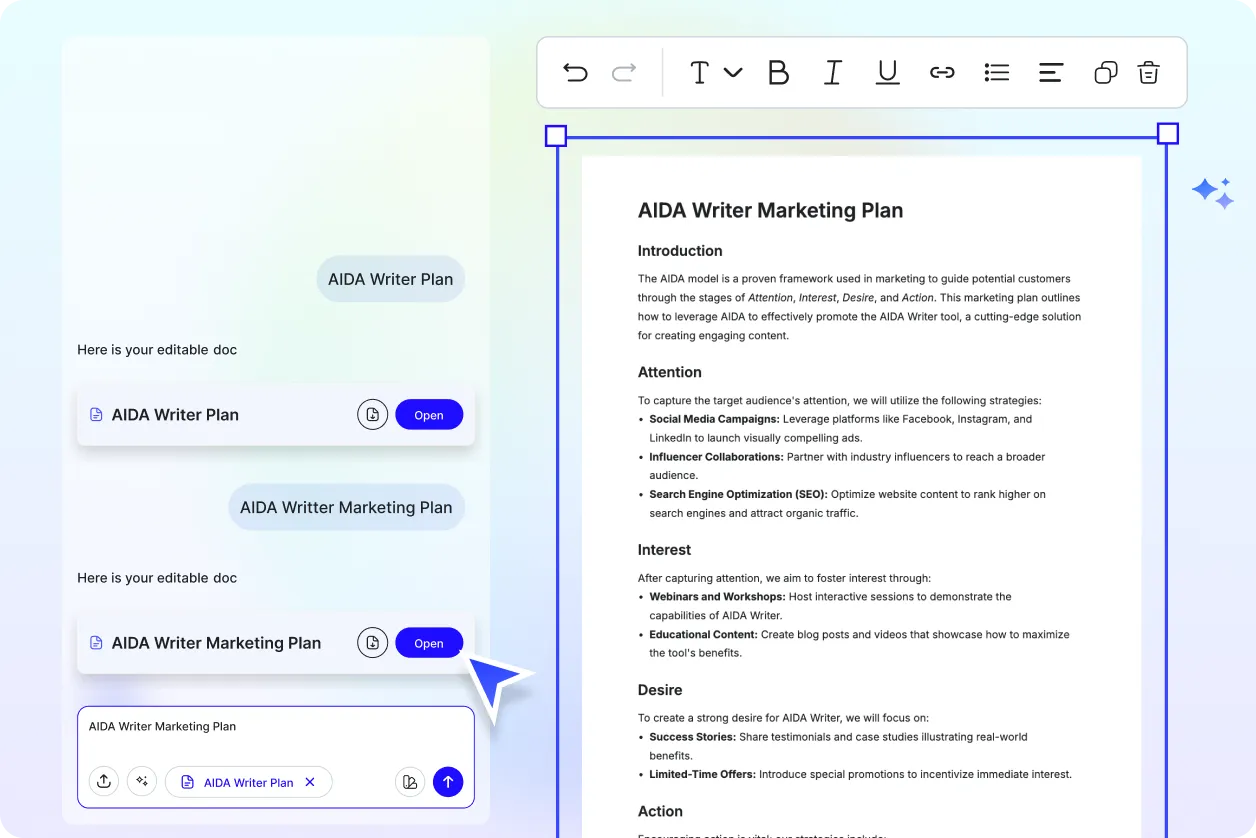The height and width of the screenshot is (838, 1256).
Task: Toggle bold formatting
Action: pyautogui.click(x=778, y=72)
